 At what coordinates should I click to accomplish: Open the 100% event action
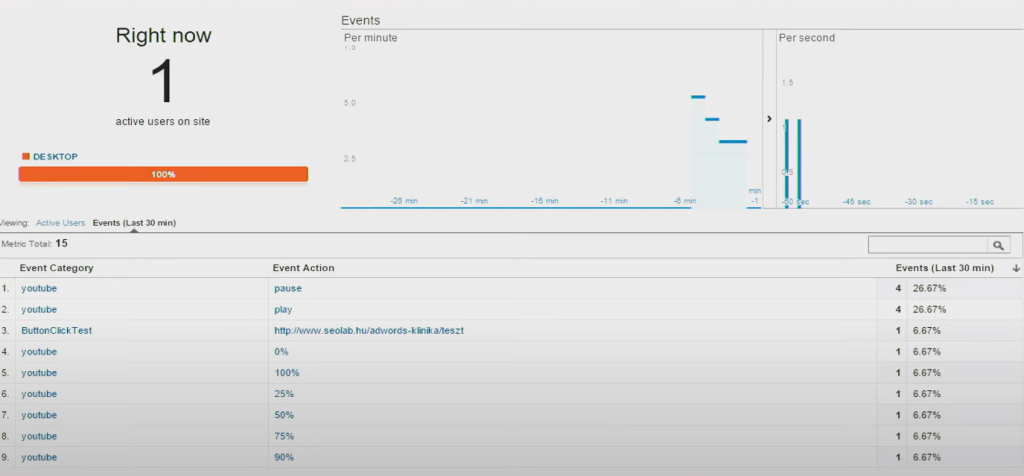coord(285,373)
